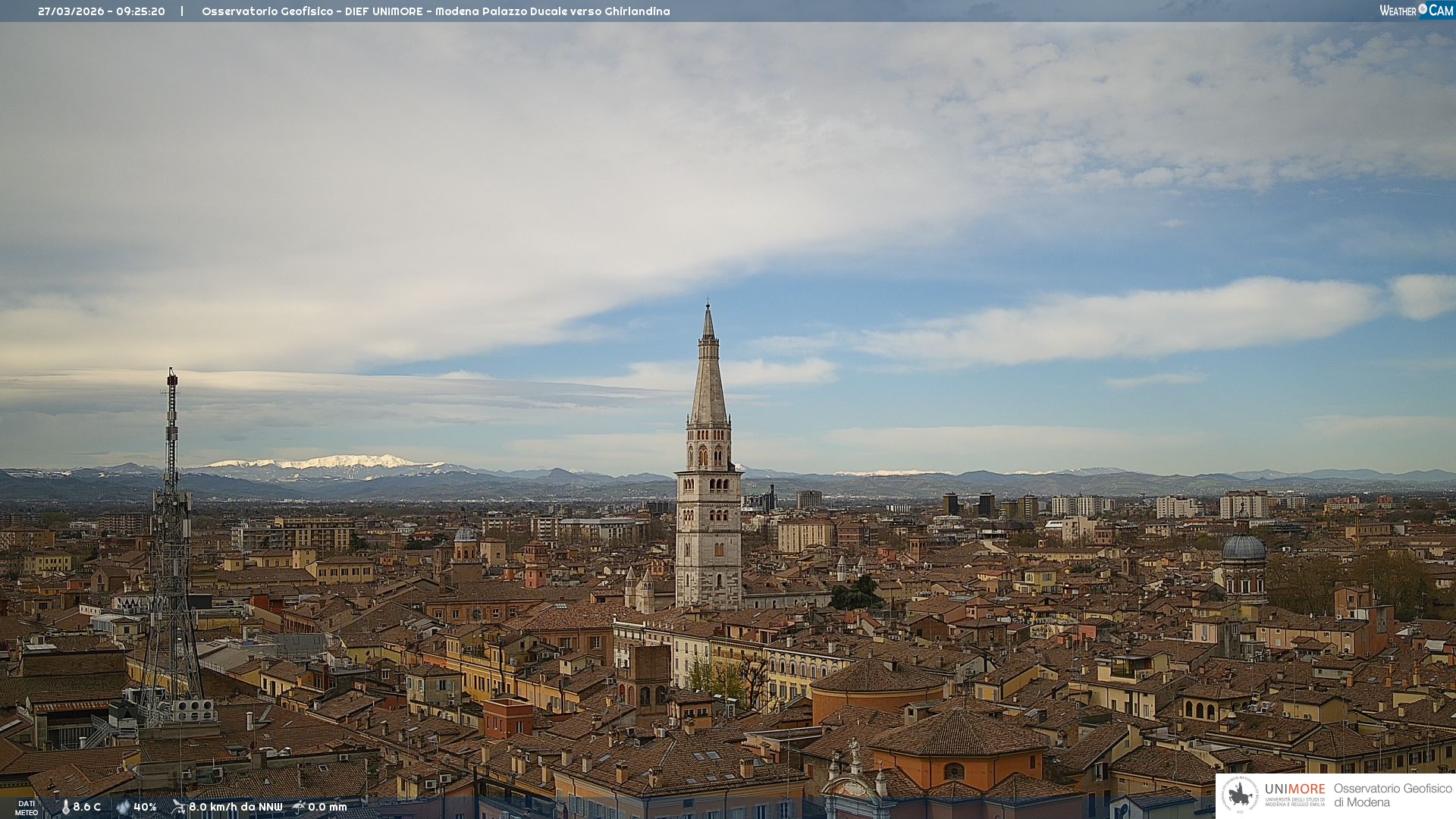1456x819 pixels.
Task: Click the Ghirlandina bell tower spire
Action: tap(708, 379)
